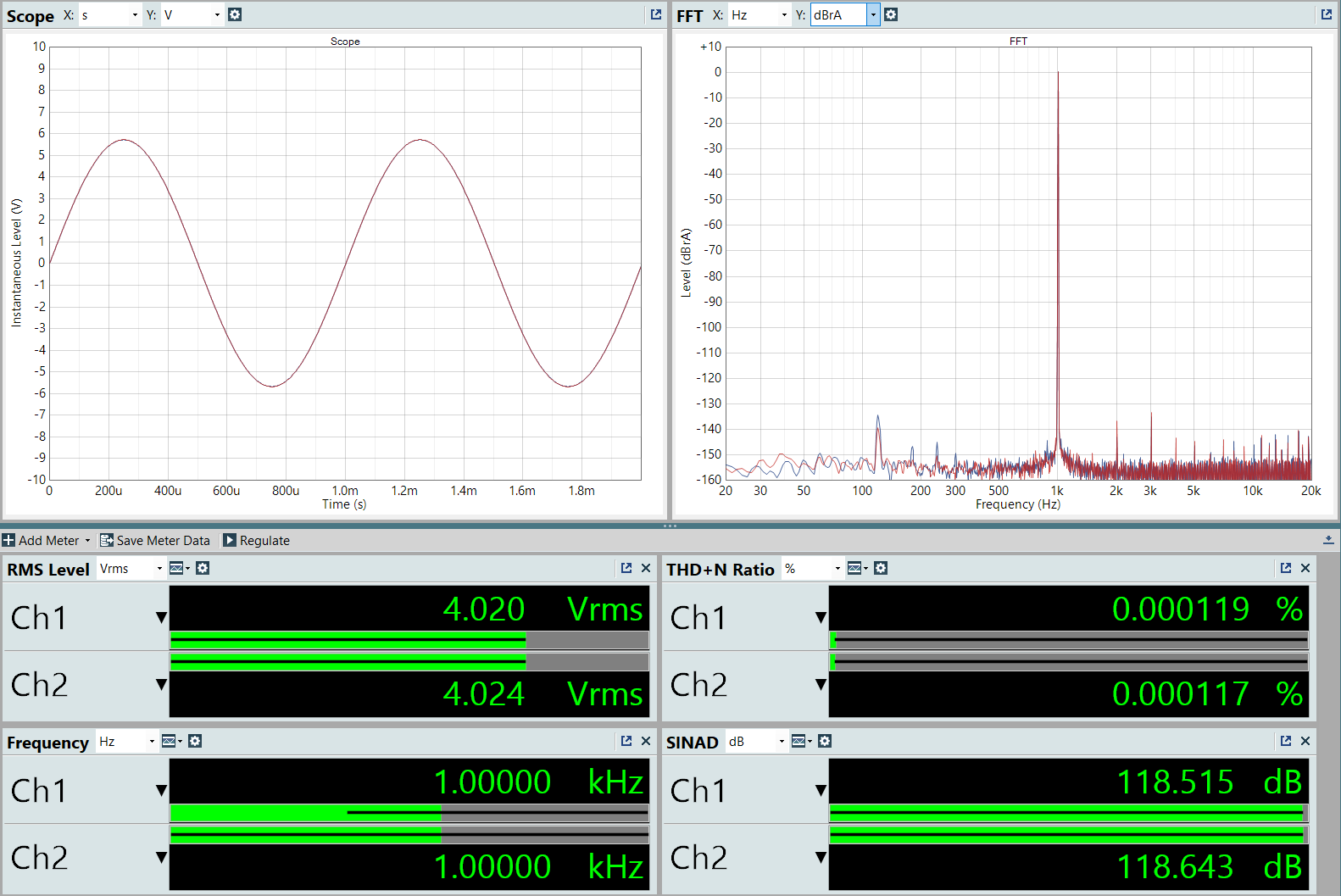Image resolution: width=1341 pixels, height=896 pixels.
Task: Close the SINAD meter
Action: point(1305,741)
